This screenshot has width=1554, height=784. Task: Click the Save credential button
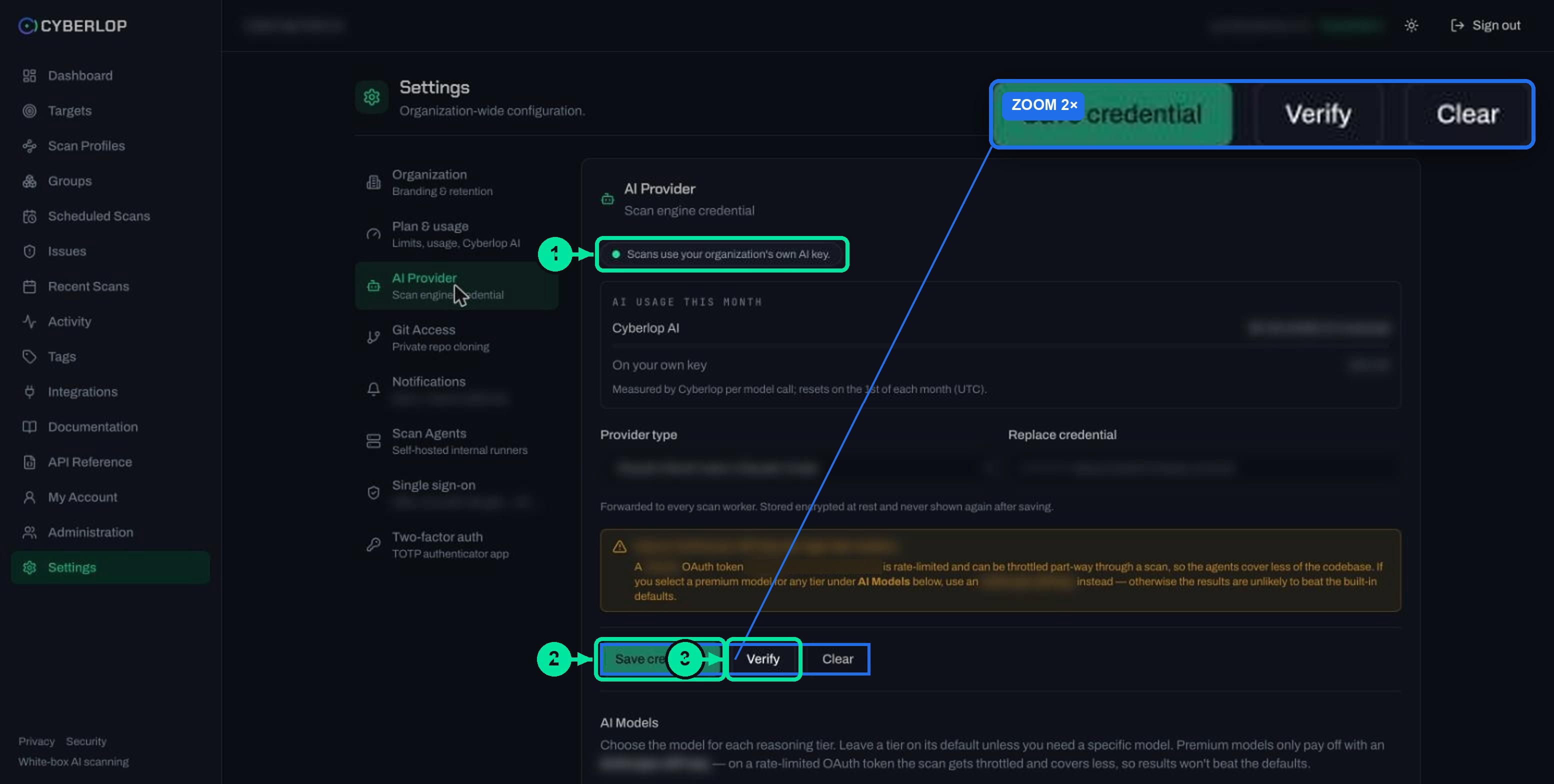pos(661,659)
